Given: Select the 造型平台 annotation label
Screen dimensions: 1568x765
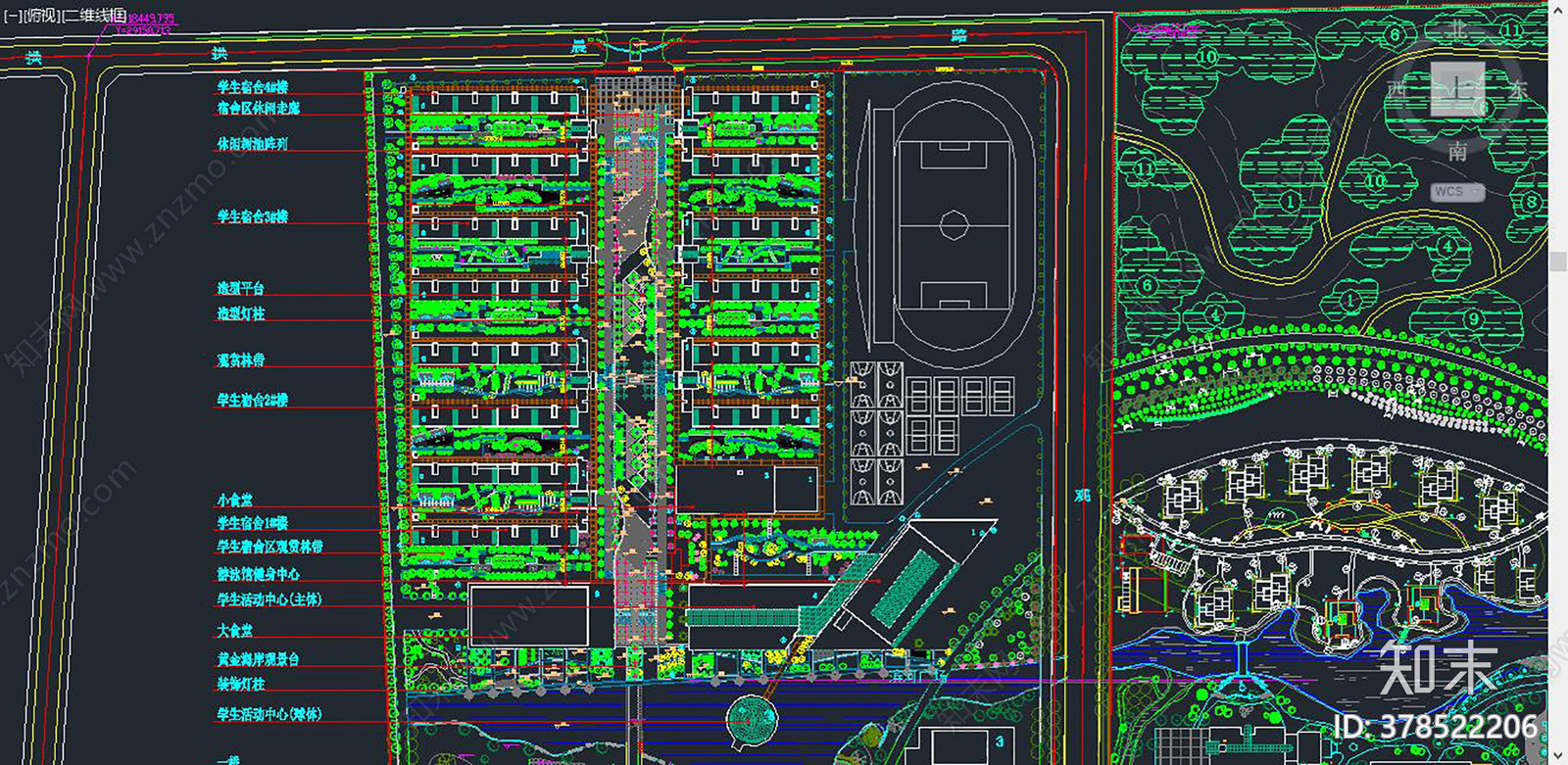Looking at the screenshot, I should [241, 288].
